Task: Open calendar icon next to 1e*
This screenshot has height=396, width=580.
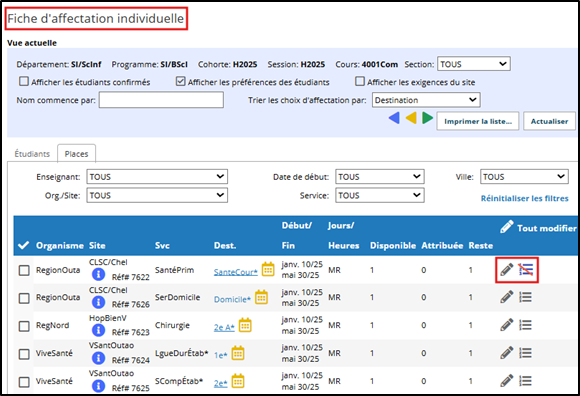Action: (x=238, y=353)
